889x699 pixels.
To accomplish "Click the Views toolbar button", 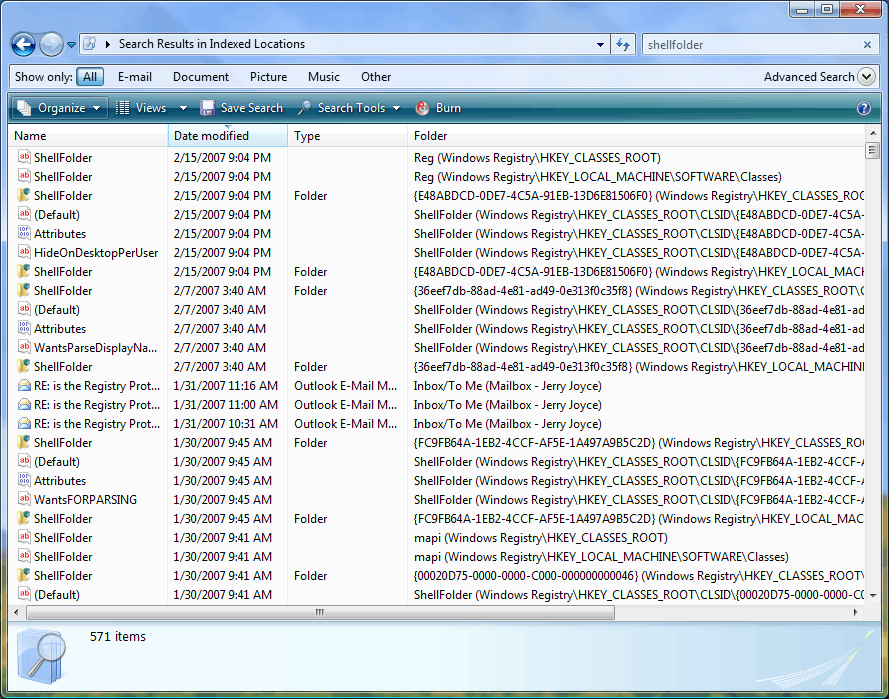I will [x=142, y=108].
